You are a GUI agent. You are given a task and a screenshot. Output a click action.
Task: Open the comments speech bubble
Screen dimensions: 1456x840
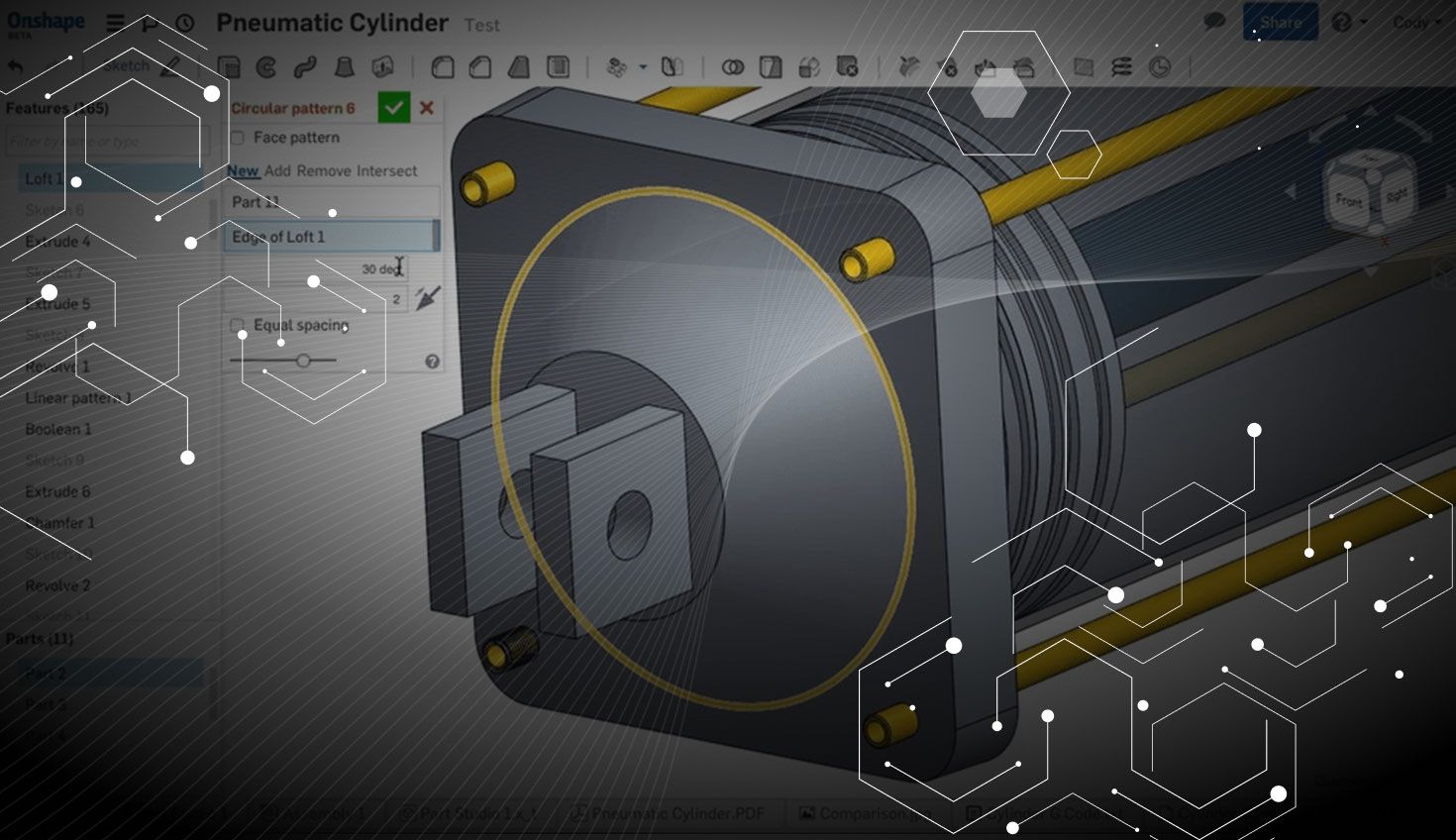click(1214, 22)
